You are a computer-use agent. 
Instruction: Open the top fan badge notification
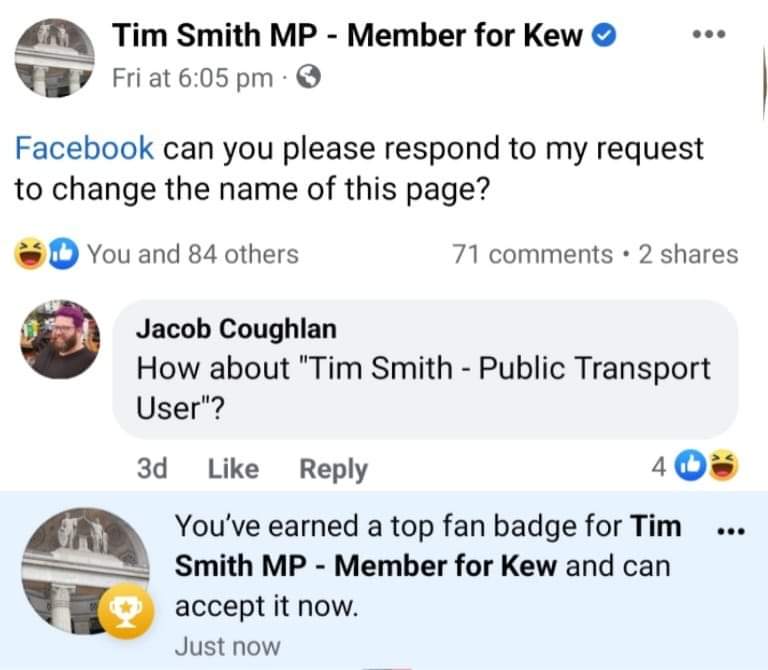[420, 565]
